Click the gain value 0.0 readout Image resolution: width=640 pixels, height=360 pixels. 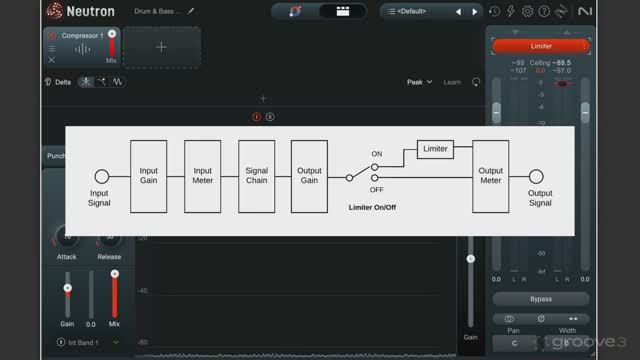(x=91, y=324)
